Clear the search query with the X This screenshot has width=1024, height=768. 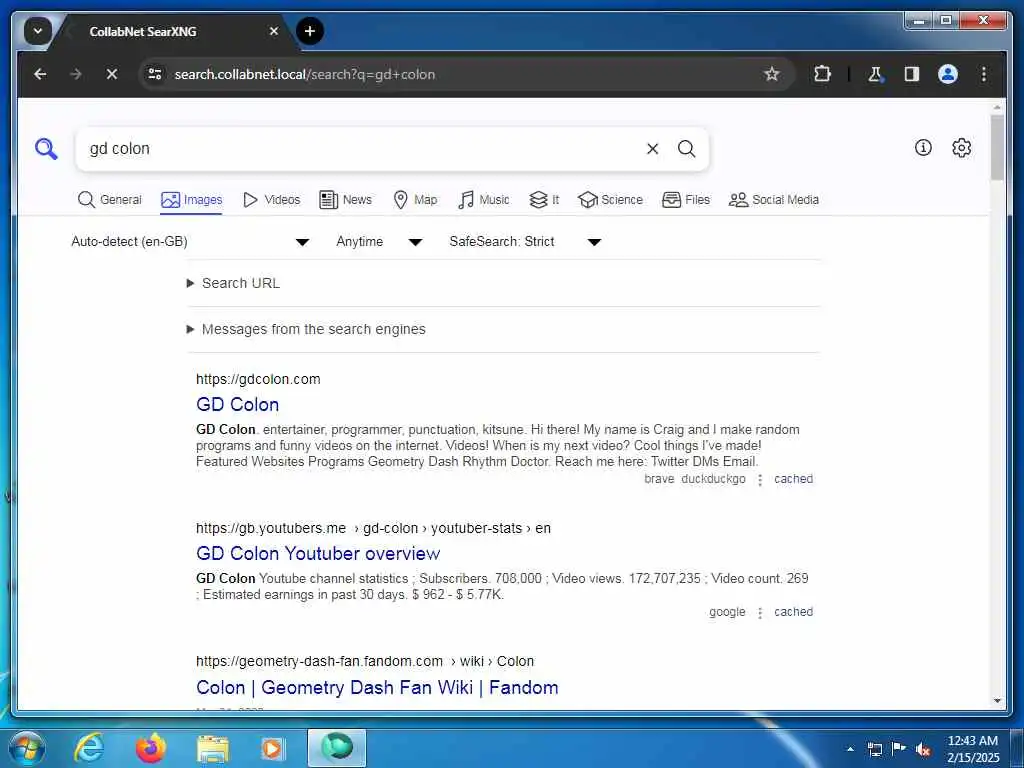(x=652, y=149)
